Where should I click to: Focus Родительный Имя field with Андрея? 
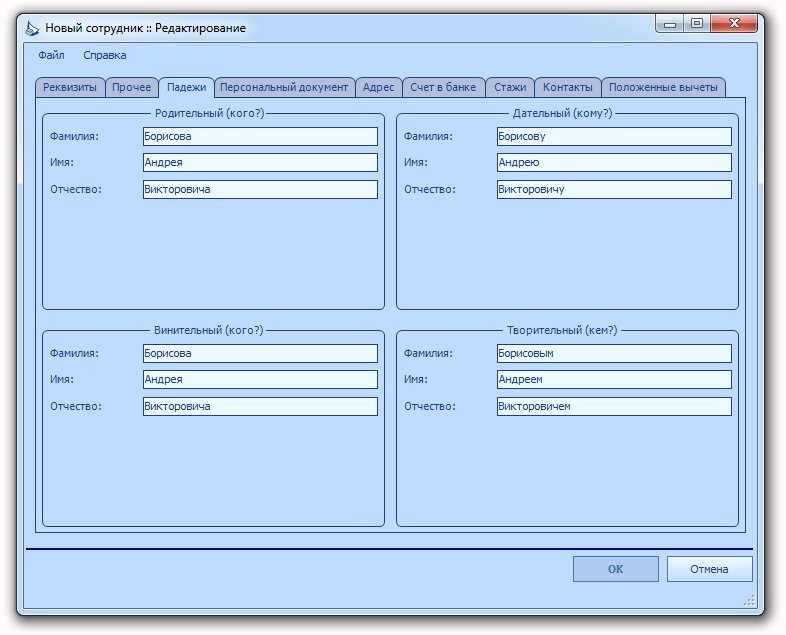[260, 162]
